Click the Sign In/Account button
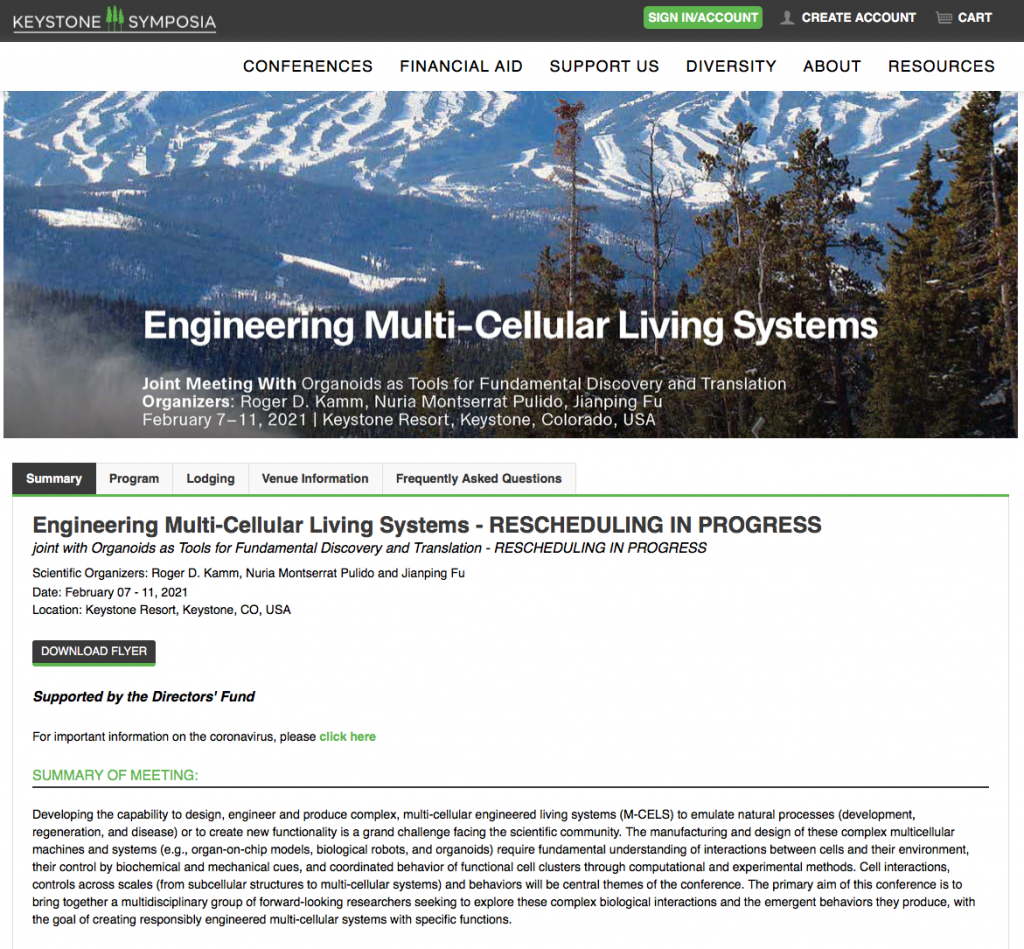This screenshot has height=949, width=1024. click(703, 18)
